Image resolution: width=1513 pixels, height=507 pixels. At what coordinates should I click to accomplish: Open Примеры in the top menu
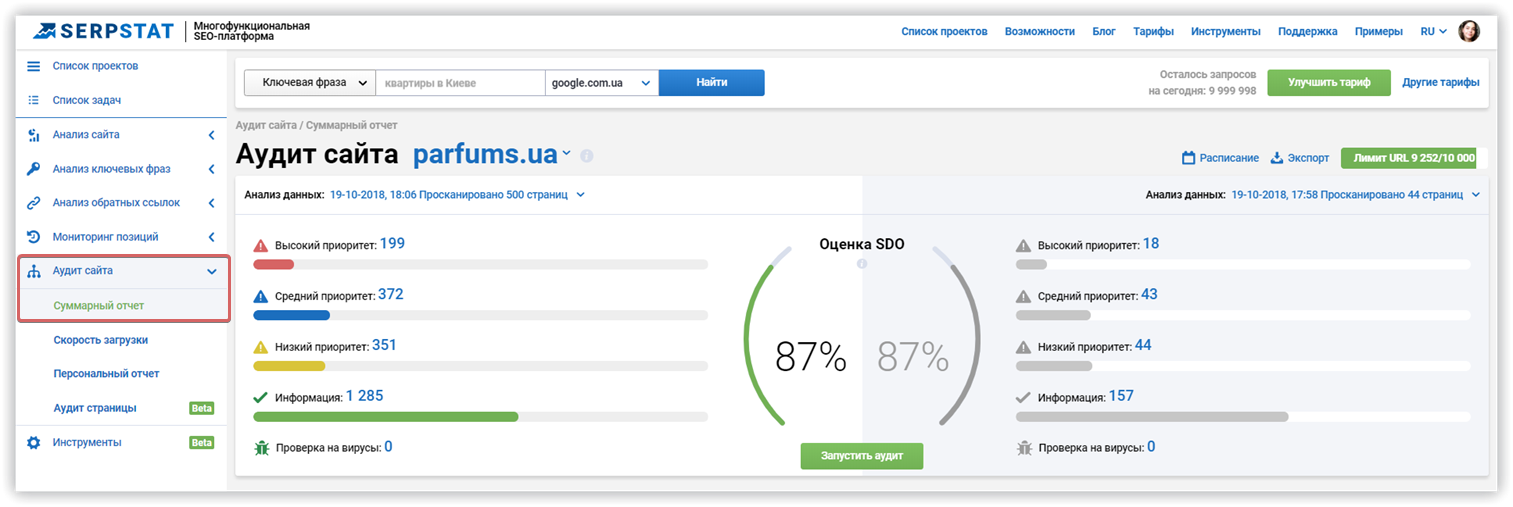(1379, 31)
